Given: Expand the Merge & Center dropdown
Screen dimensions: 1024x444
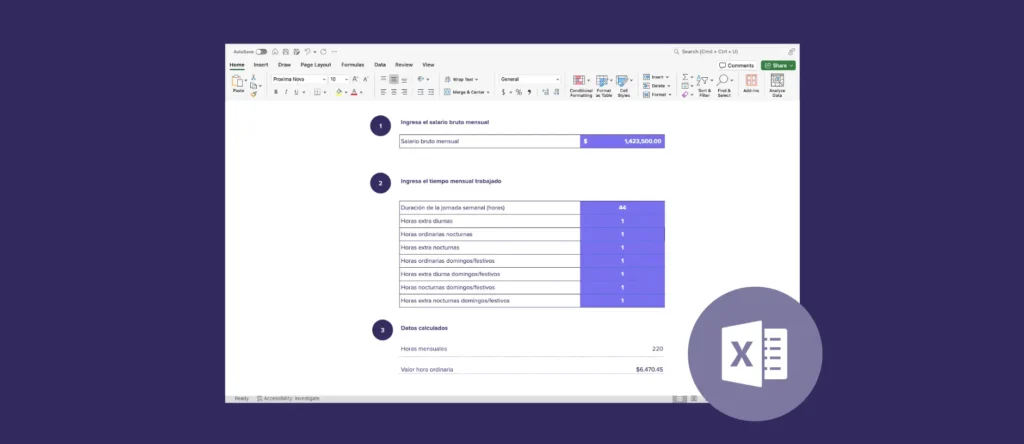Looking at the screenshot, I should coord(488,92).
